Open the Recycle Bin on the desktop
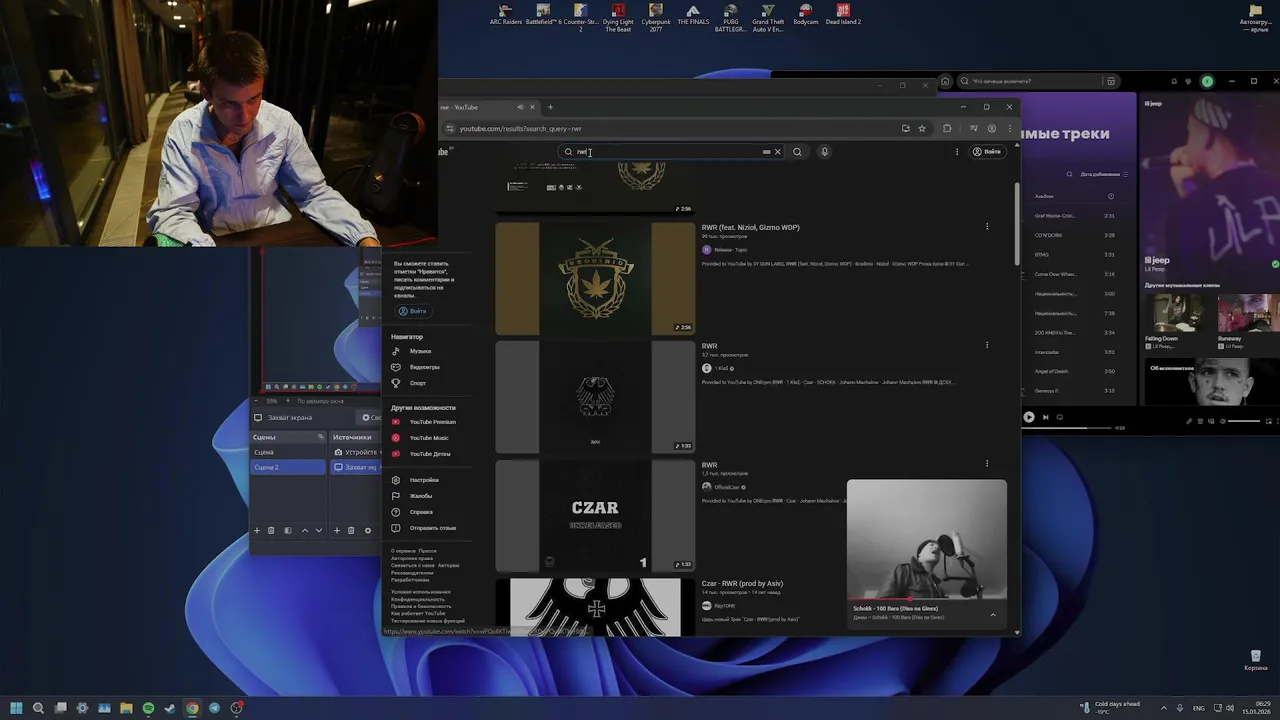The height and width of the screenshot is (720, 1280). pos(1254,661)
